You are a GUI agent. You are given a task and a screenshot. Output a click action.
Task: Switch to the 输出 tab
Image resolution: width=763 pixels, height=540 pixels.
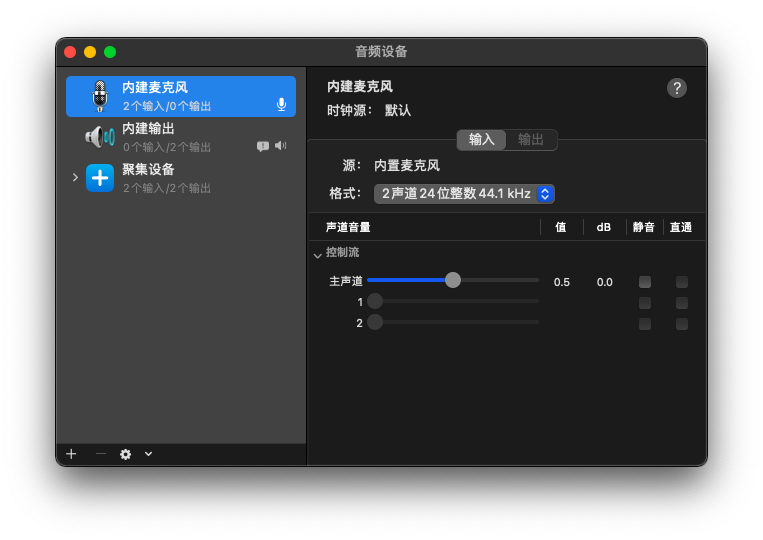coord(531,140)
